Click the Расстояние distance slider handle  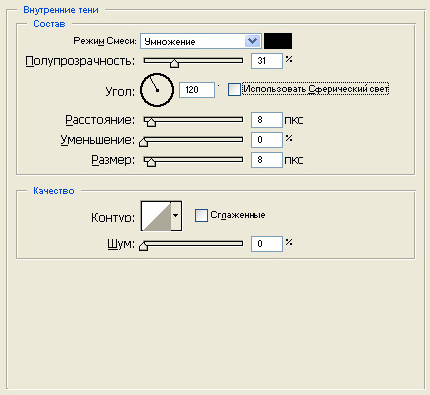click(x=151, y=122)
